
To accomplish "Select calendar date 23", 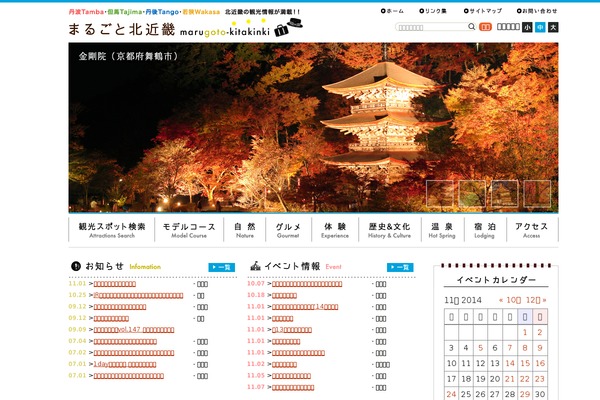I will 540,379.
